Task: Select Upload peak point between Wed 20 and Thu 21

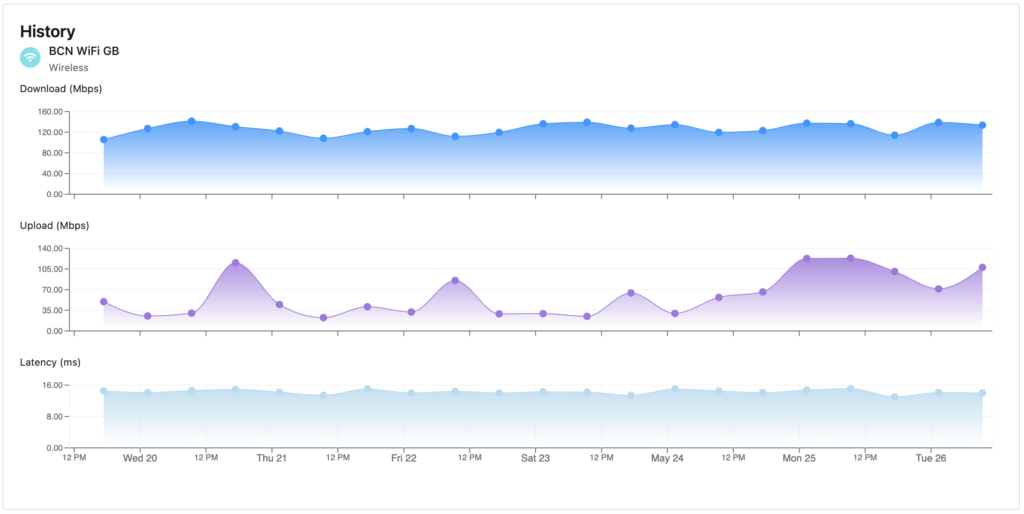Action: (x=235, y=263)
